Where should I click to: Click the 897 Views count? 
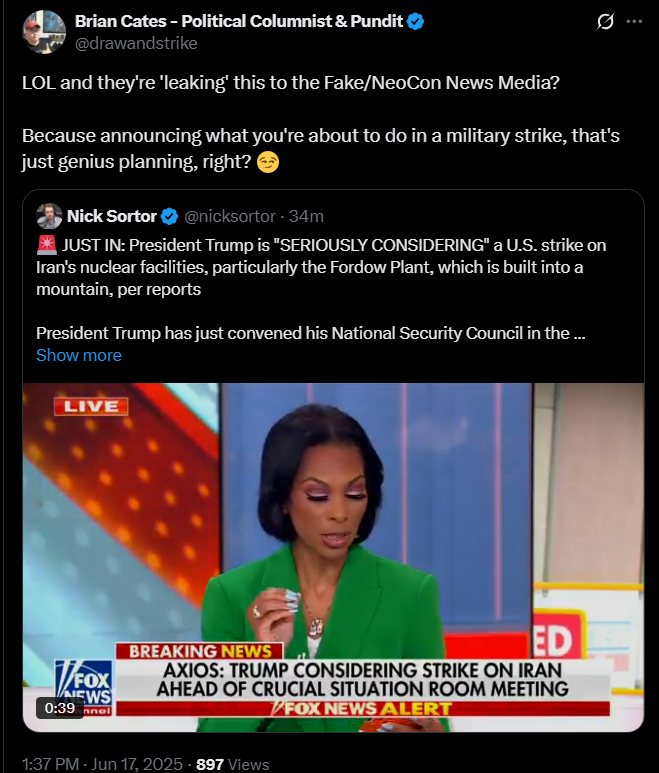233,764
